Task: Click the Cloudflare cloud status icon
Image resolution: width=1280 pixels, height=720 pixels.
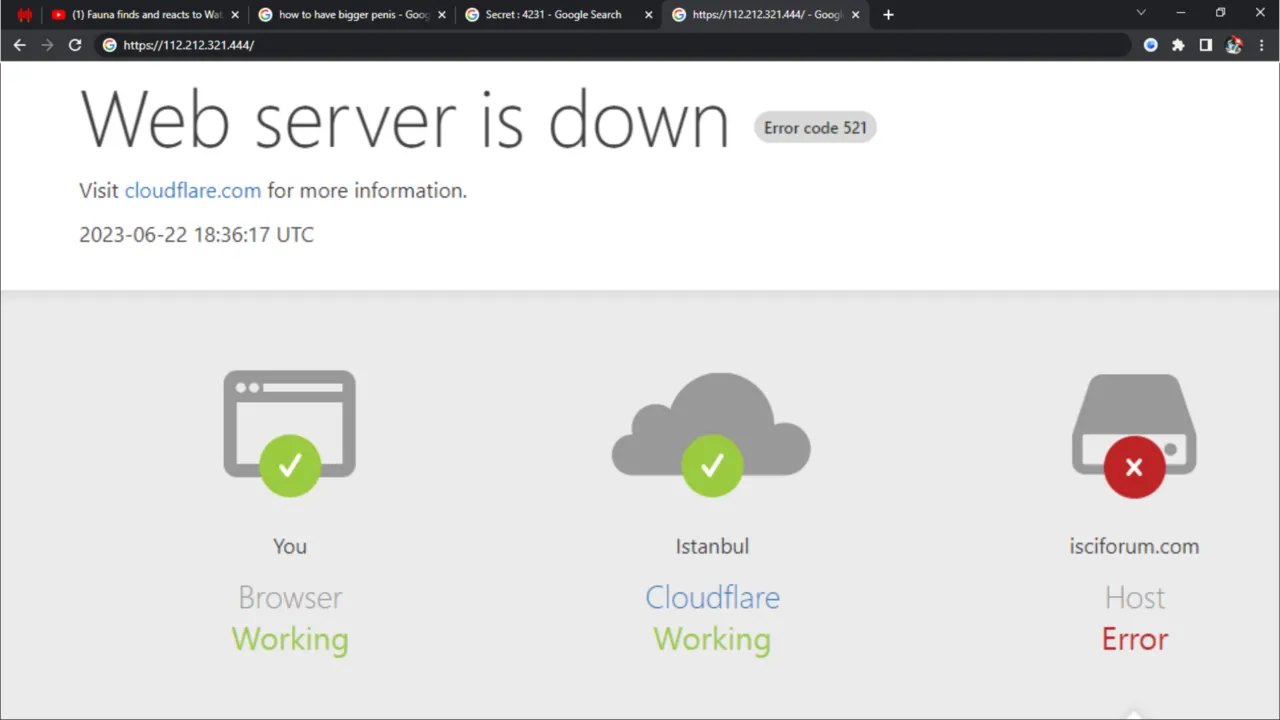Action: 711,435
